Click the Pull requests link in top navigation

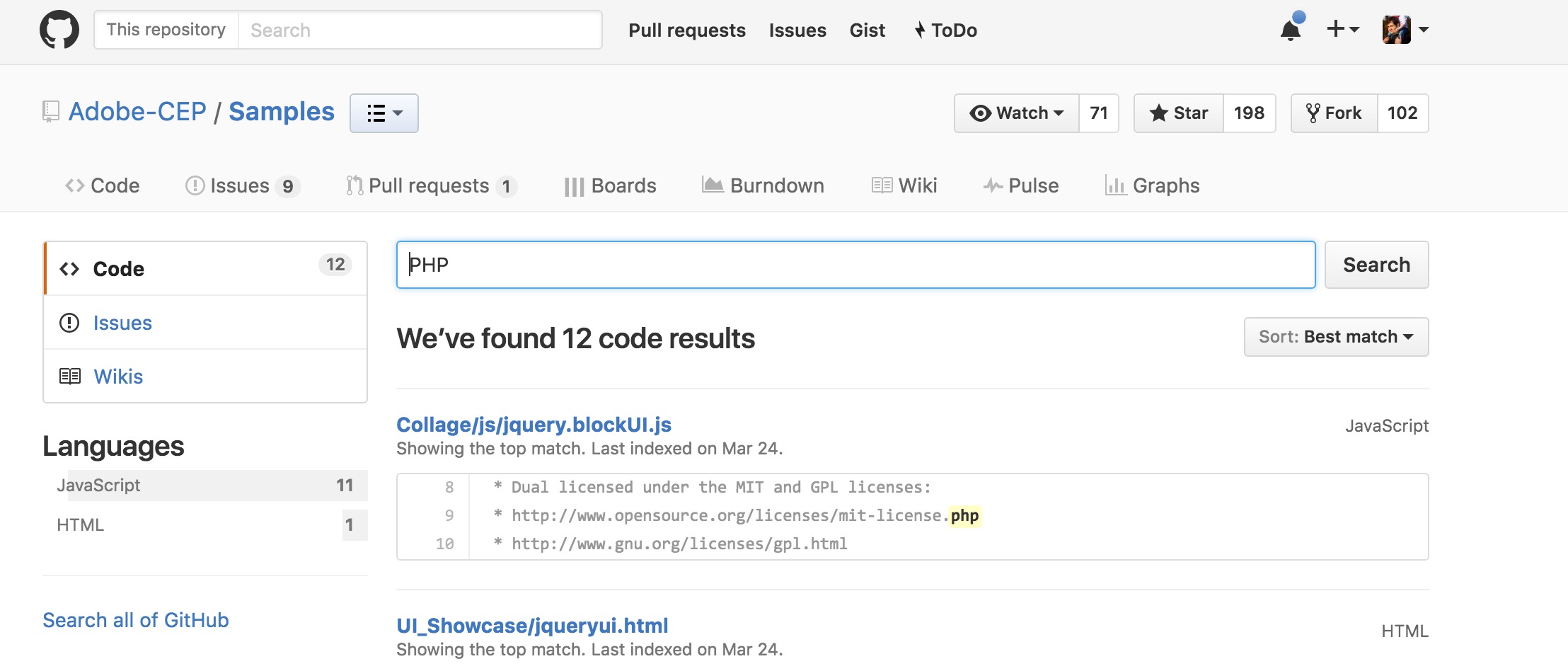687,30
